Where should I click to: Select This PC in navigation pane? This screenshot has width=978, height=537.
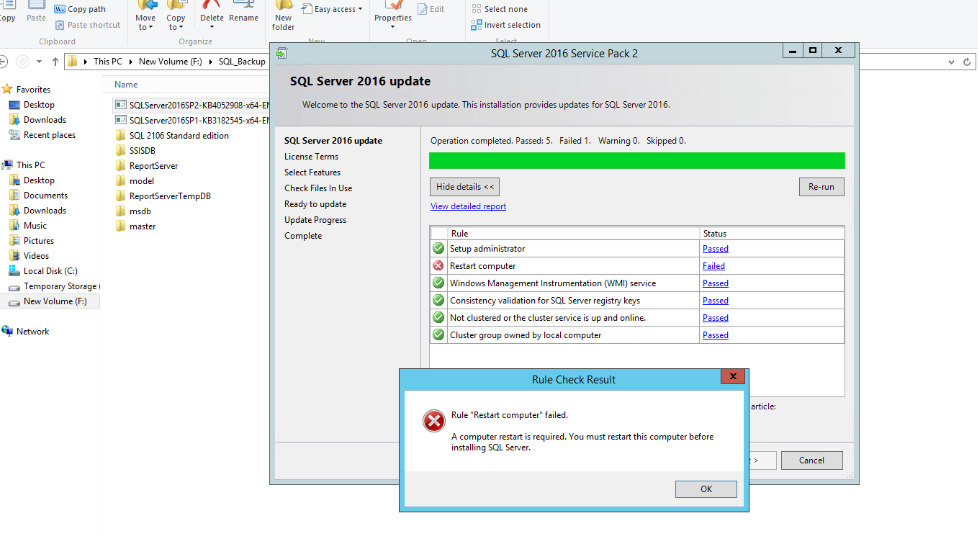pos(31,165)
